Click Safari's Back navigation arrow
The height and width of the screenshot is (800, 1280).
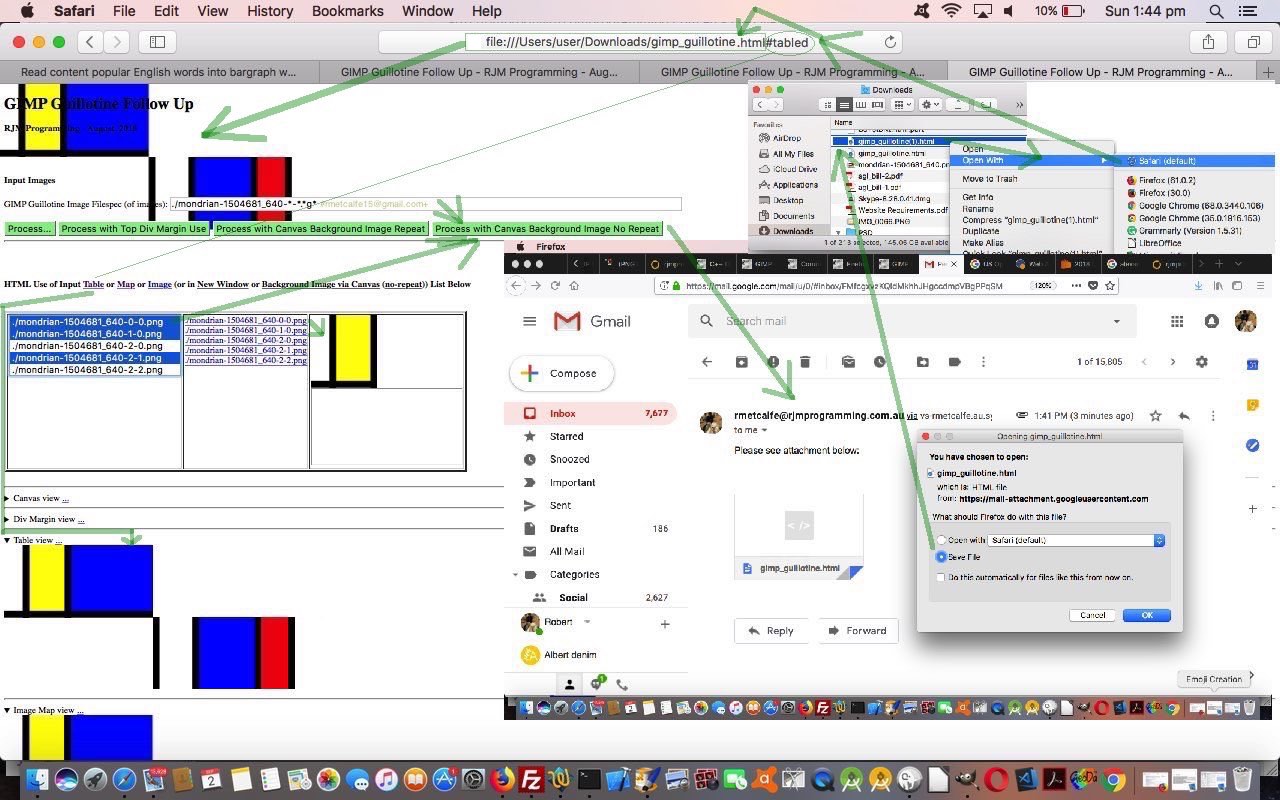91,42
